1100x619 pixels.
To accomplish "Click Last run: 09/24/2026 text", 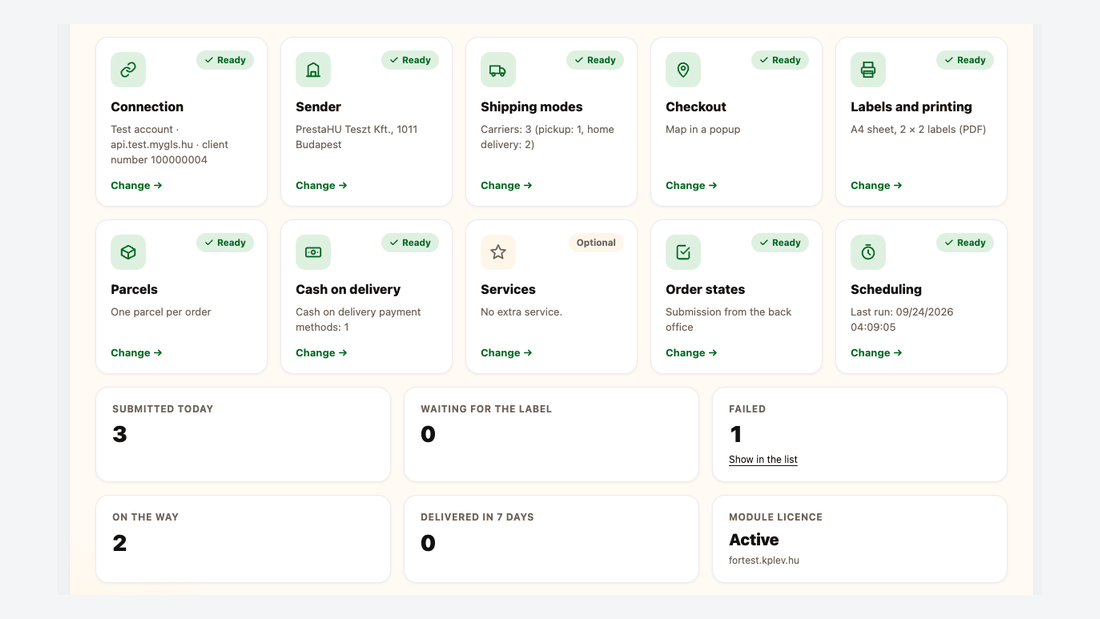I will [901, 319].
